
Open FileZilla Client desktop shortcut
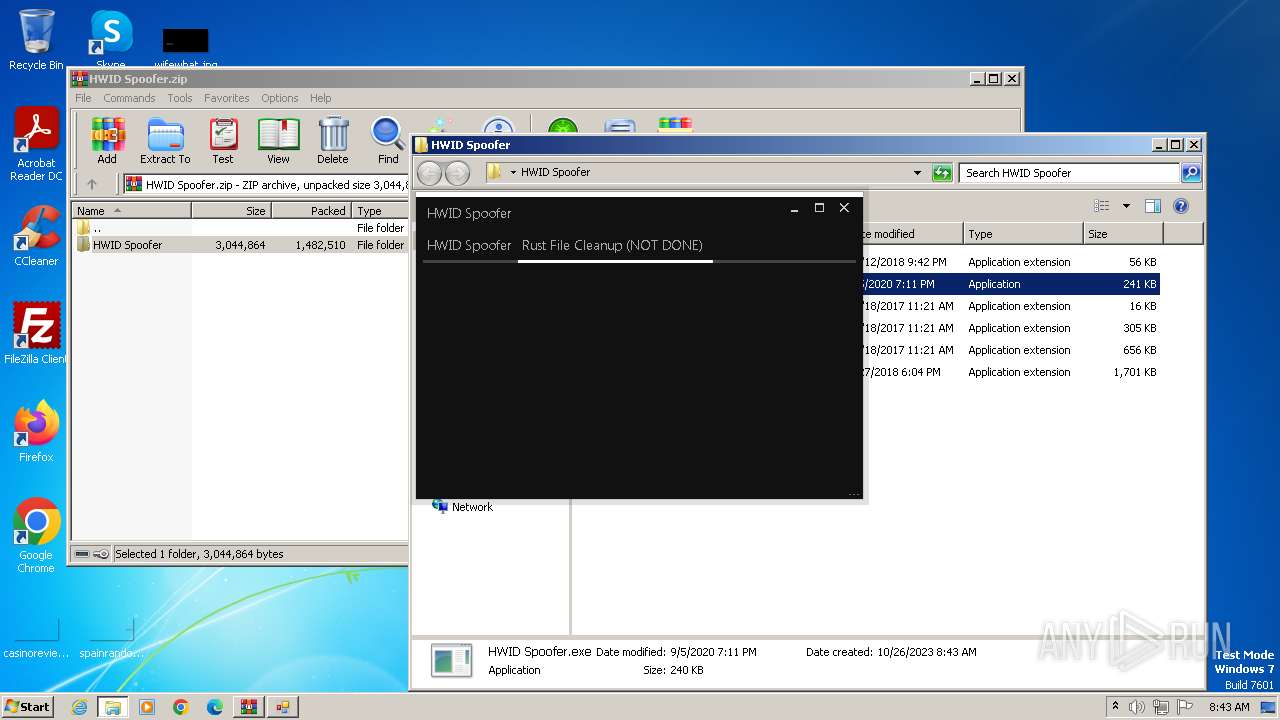pos(36,334)
